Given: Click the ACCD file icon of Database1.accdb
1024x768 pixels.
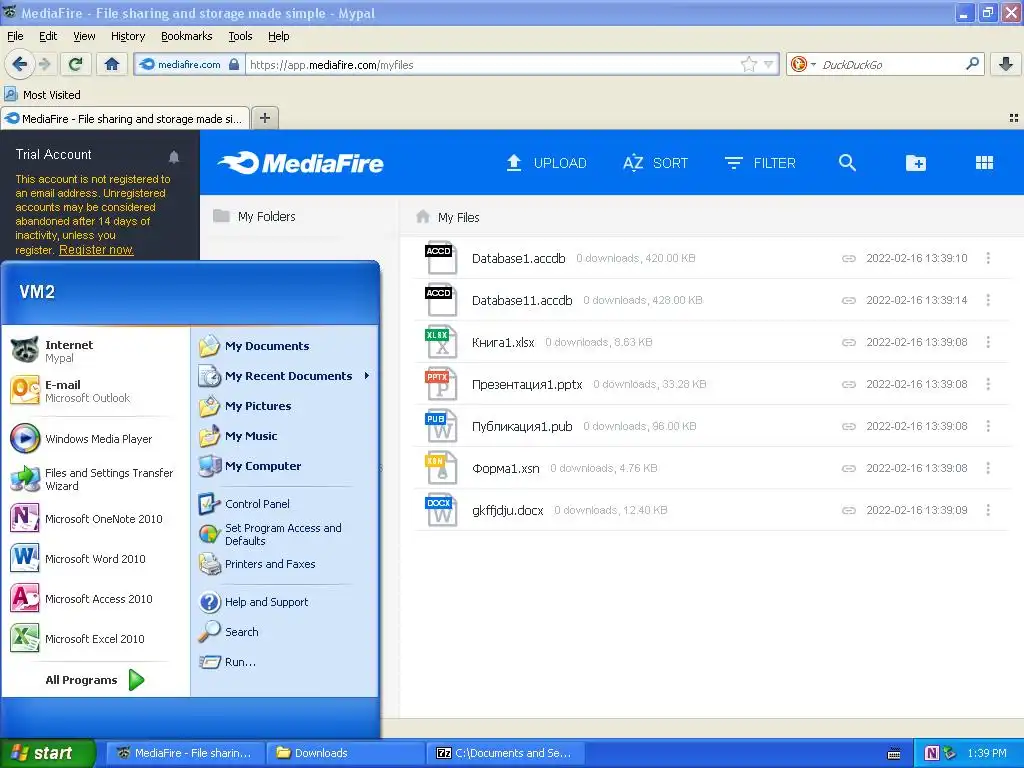Looking at the screenshot, I should point(441,259).
